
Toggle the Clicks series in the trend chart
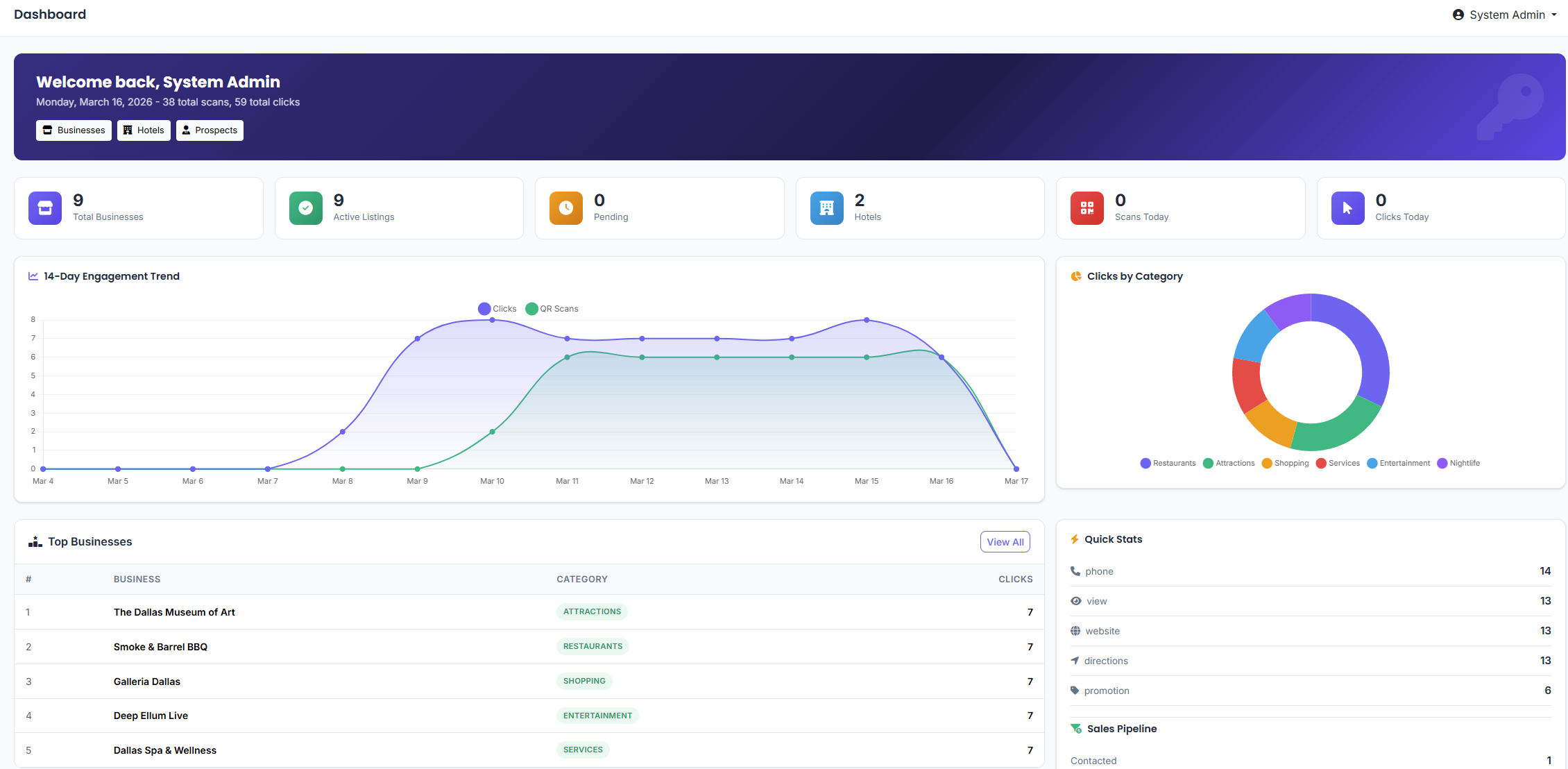497,308
